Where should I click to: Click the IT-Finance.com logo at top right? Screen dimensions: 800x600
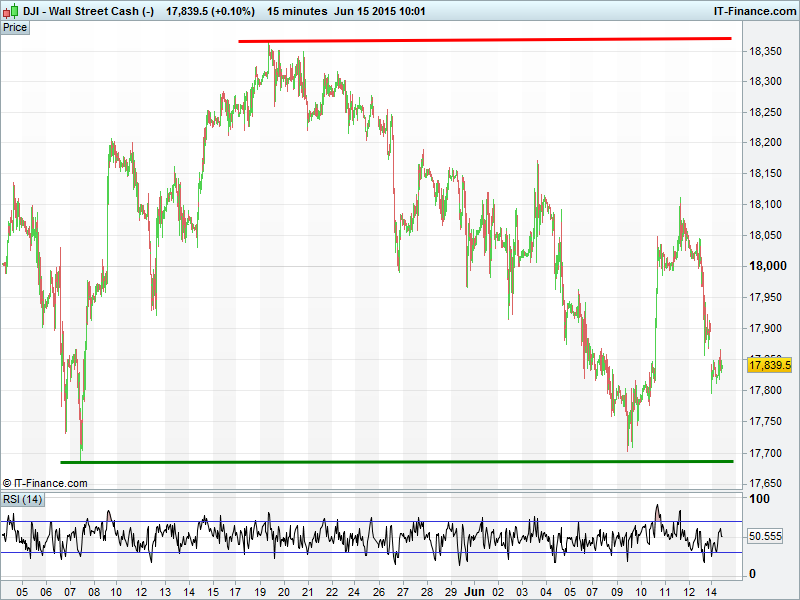click(752, 11)
